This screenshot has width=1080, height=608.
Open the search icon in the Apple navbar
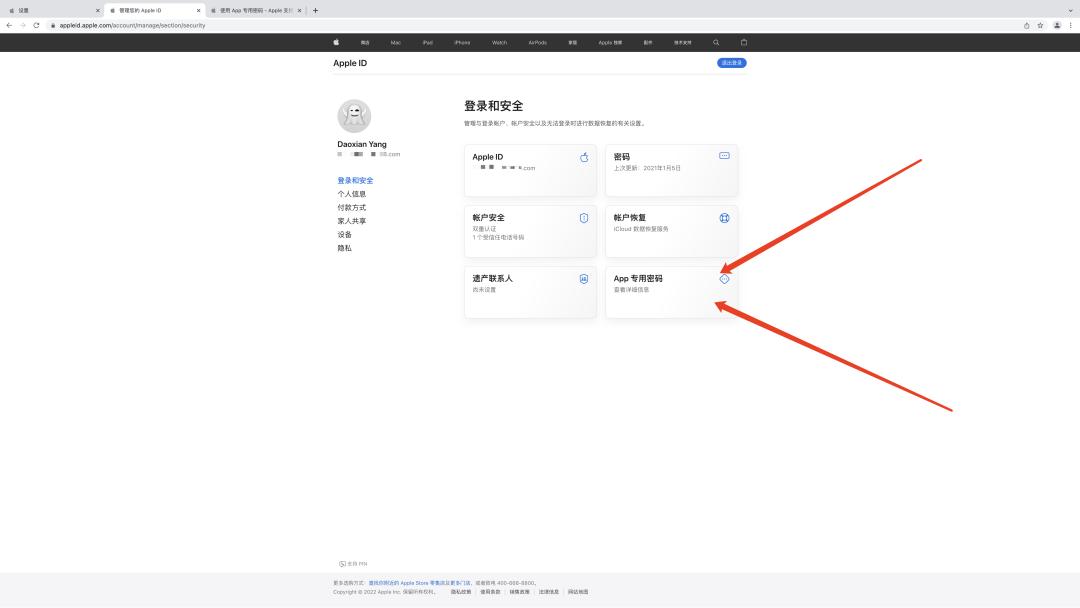pos(716,42)
